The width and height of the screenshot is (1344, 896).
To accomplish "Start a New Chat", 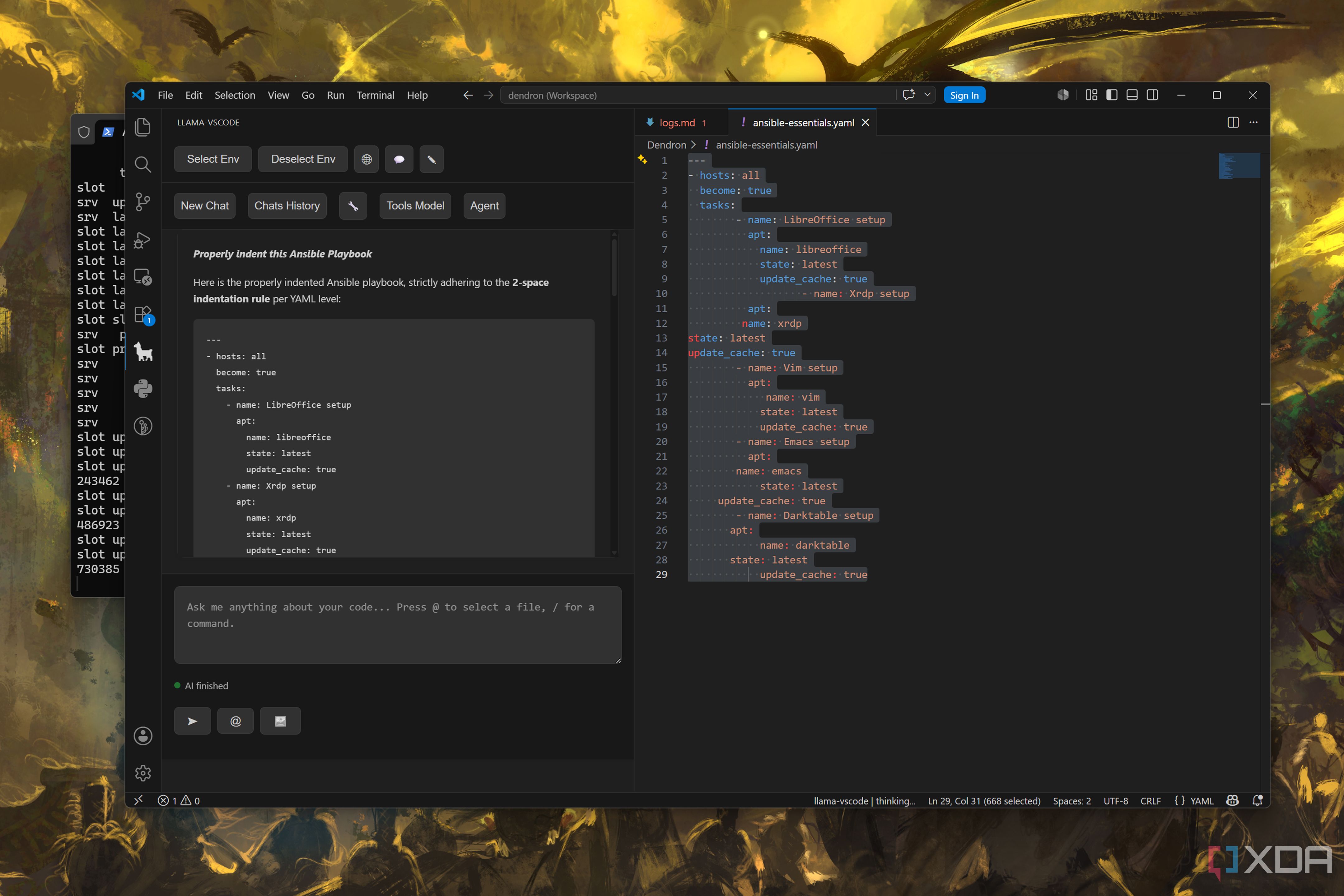I will (205, 206).
